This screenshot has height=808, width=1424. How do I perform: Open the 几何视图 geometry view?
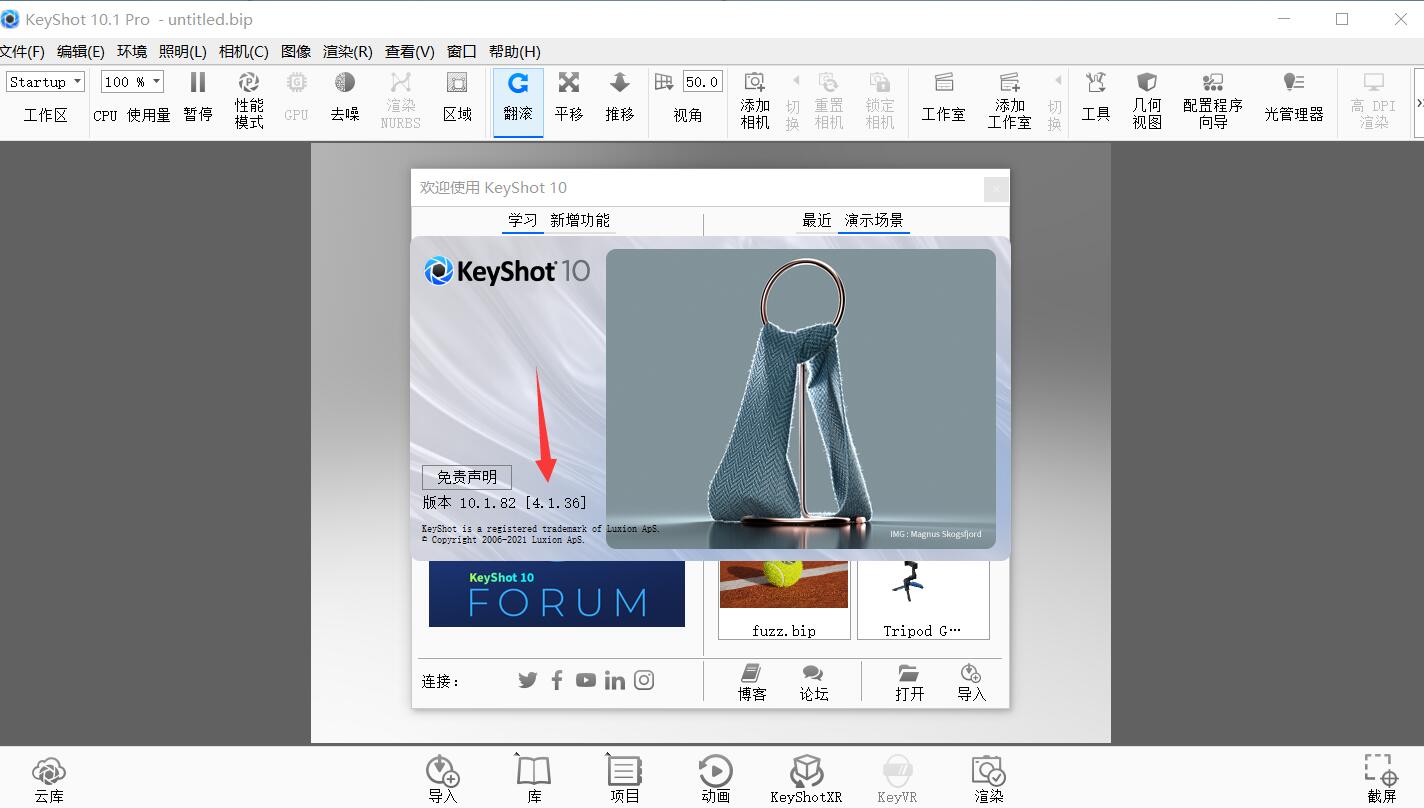tap(1147, 100)
